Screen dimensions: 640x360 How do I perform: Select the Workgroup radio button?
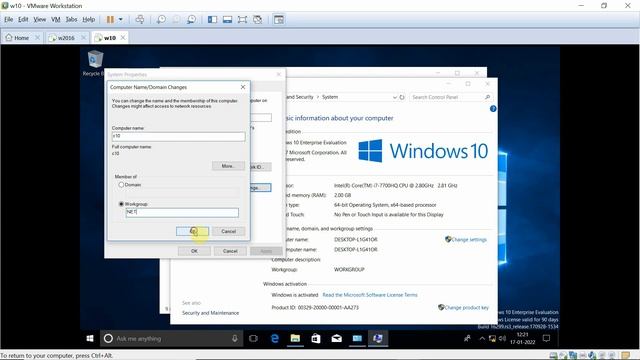pyautogui.click(x=121, y=204)
